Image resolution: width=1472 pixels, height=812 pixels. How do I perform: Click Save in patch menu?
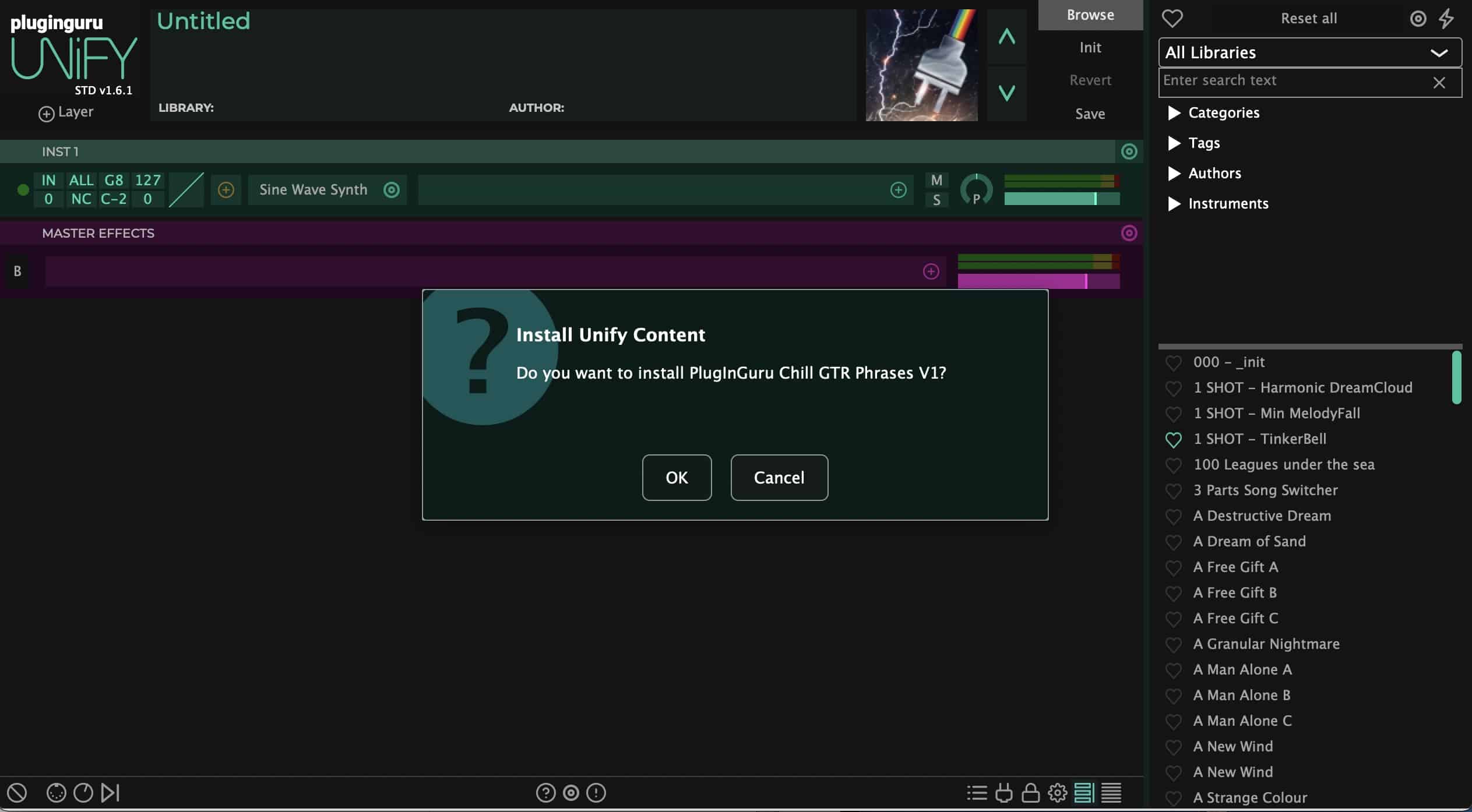click(x=1090, y=114)
